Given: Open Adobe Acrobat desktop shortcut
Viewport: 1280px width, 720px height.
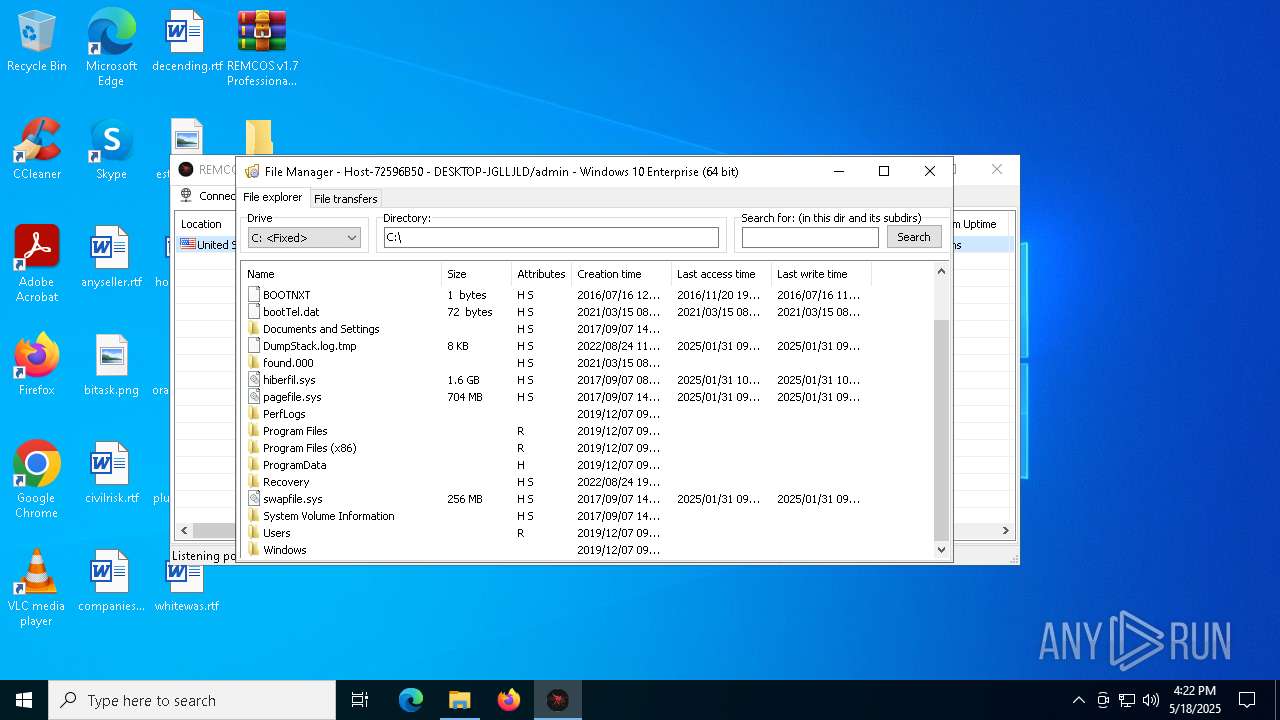Looking at the screenshot, I should point(37,264).
